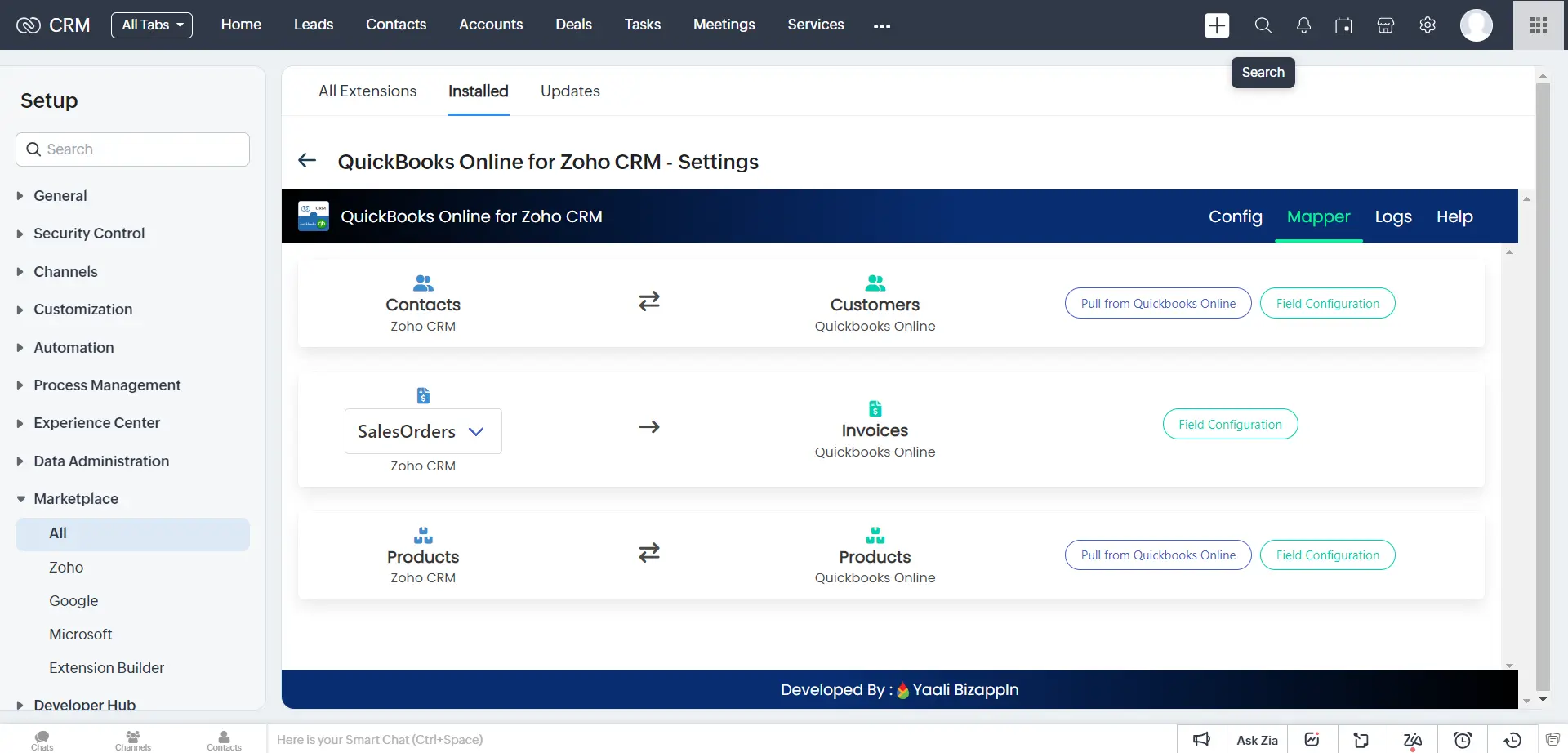Open the Marketplace store icon
This screenshot has height=753, width=1568.
pyautogui.click(x=1385, y=25)
